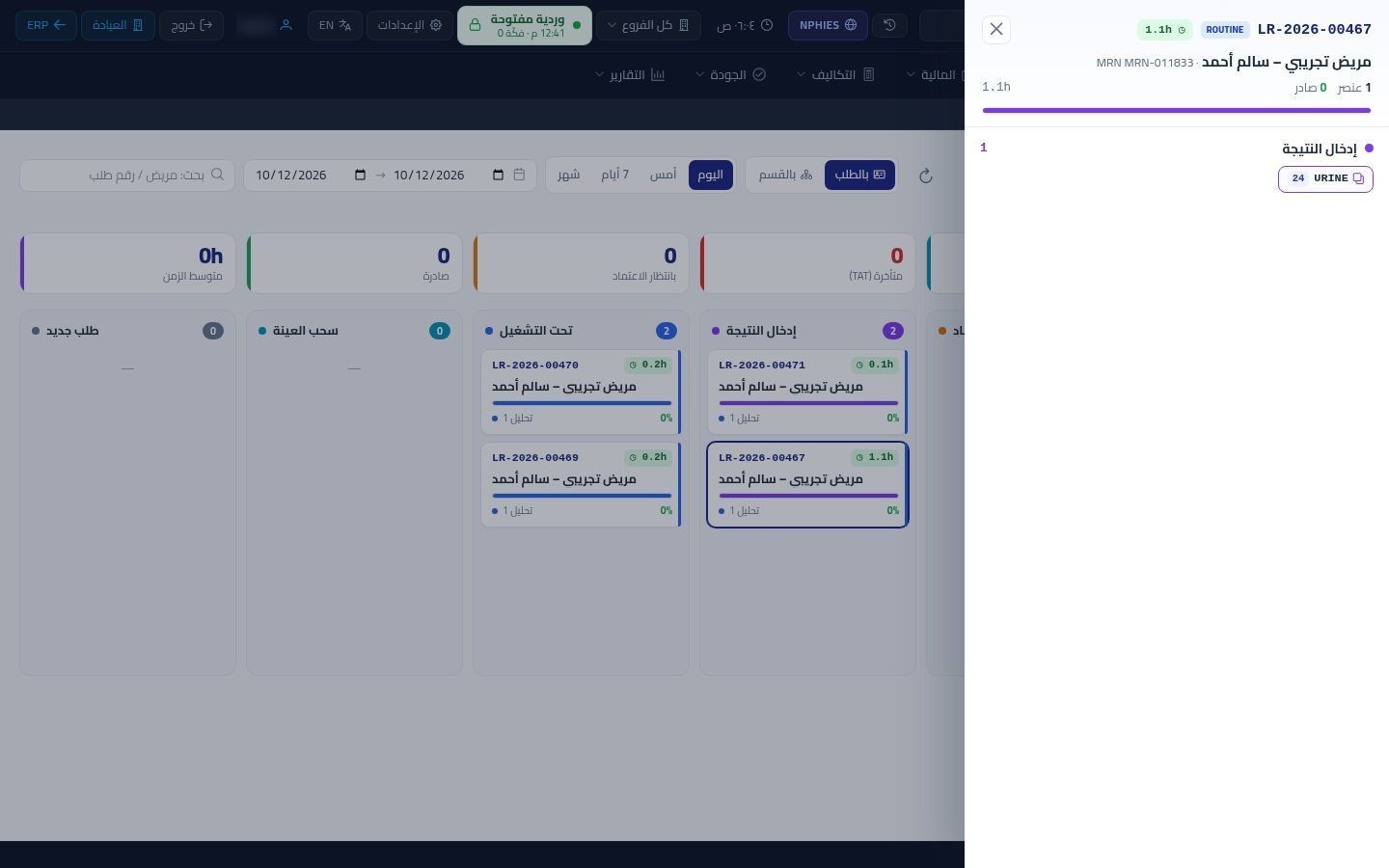Open the user profile icon
Screen dimensions: 1389x868
click(x=286, y=25)
